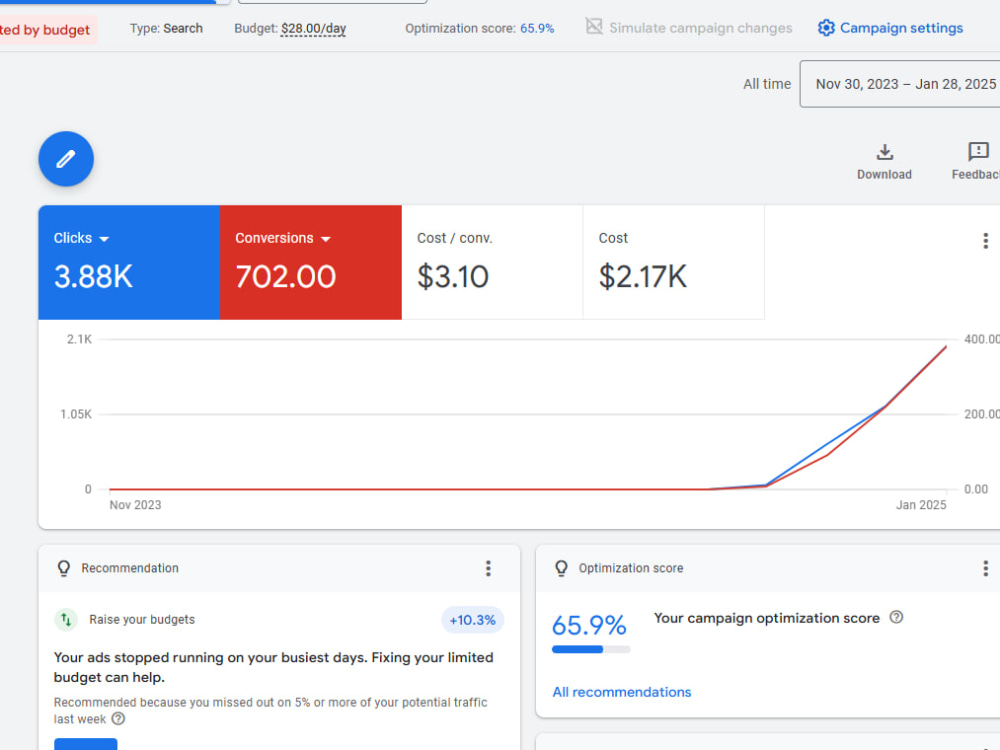Open the Feedback icon
The width and height of the screenshot is (1000, 750).
(x=978, y=152)
